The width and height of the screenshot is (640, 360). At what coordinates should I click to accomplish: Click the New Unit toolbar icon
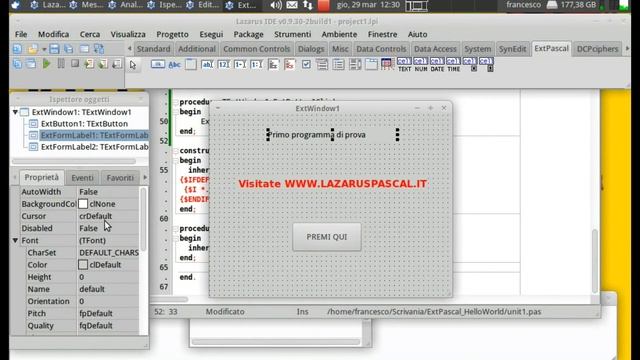(x=17, y=49)
